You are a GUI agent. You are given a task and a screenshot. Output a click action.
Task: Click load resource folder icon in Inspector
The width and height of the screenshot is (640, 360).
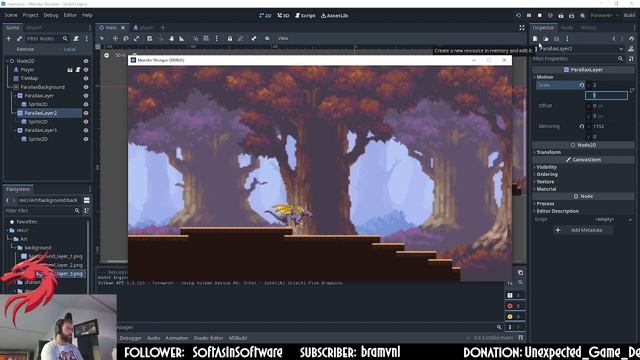pyautogui.click(x=546, y=38)
